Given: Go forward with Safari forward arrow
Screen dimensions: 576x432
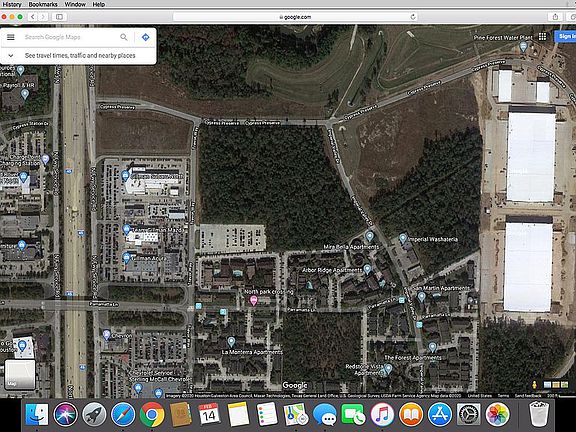Looking at the screenshot, I should [x=43, y=17].
